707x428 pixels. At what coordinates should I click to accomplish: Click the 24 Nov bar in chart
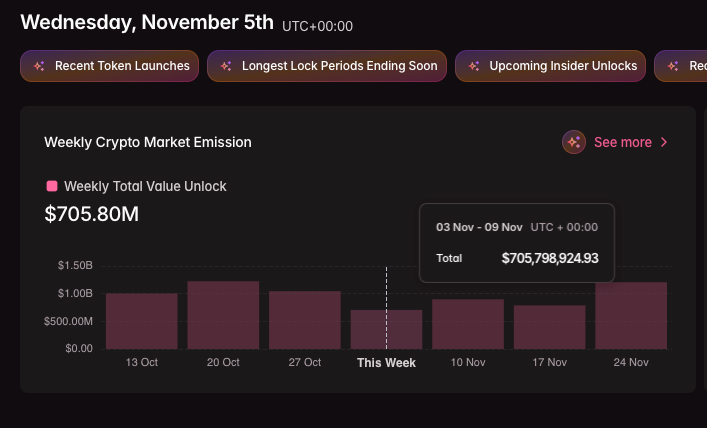631,315
